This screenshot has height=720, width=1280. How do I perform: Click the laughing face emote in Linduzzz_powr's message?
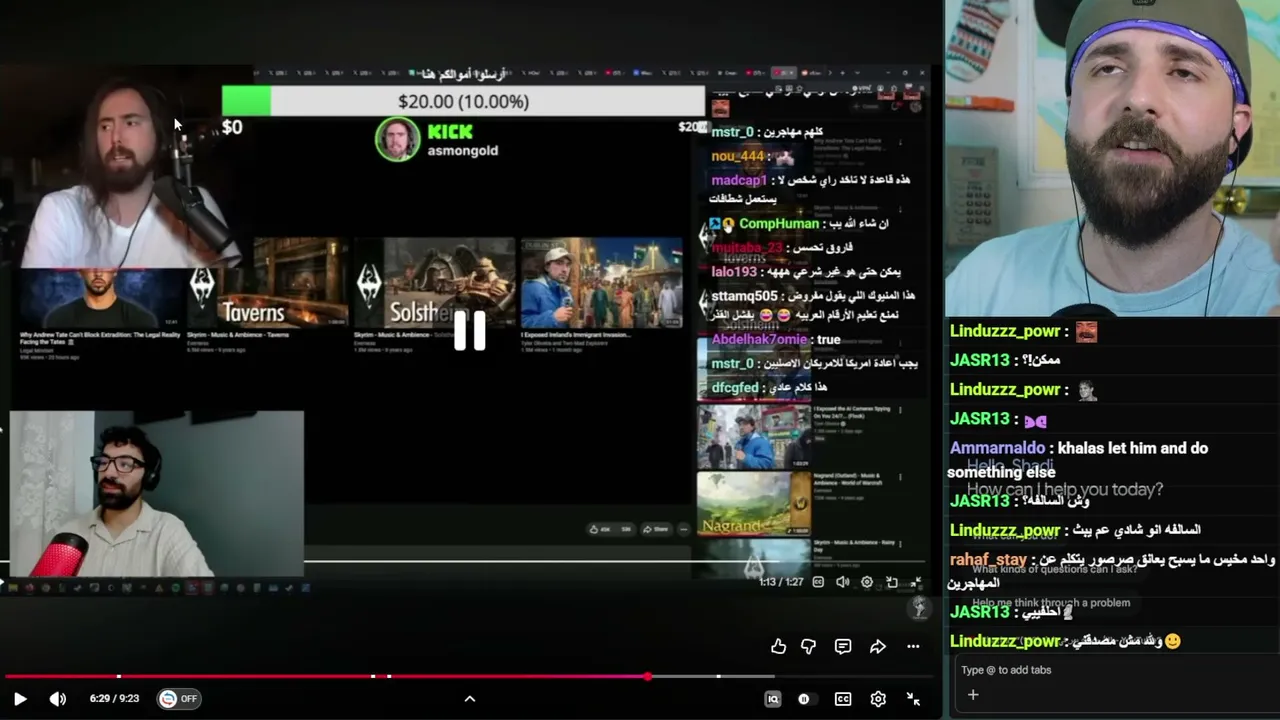click(x=1086, y=331)
